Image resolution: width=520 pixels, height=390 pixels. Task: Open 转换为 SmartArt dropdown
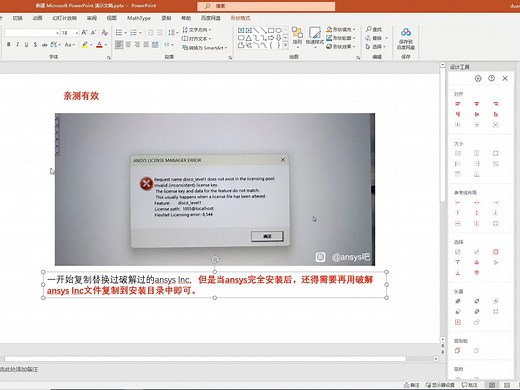pyautogui.click(x=204, y=48)
